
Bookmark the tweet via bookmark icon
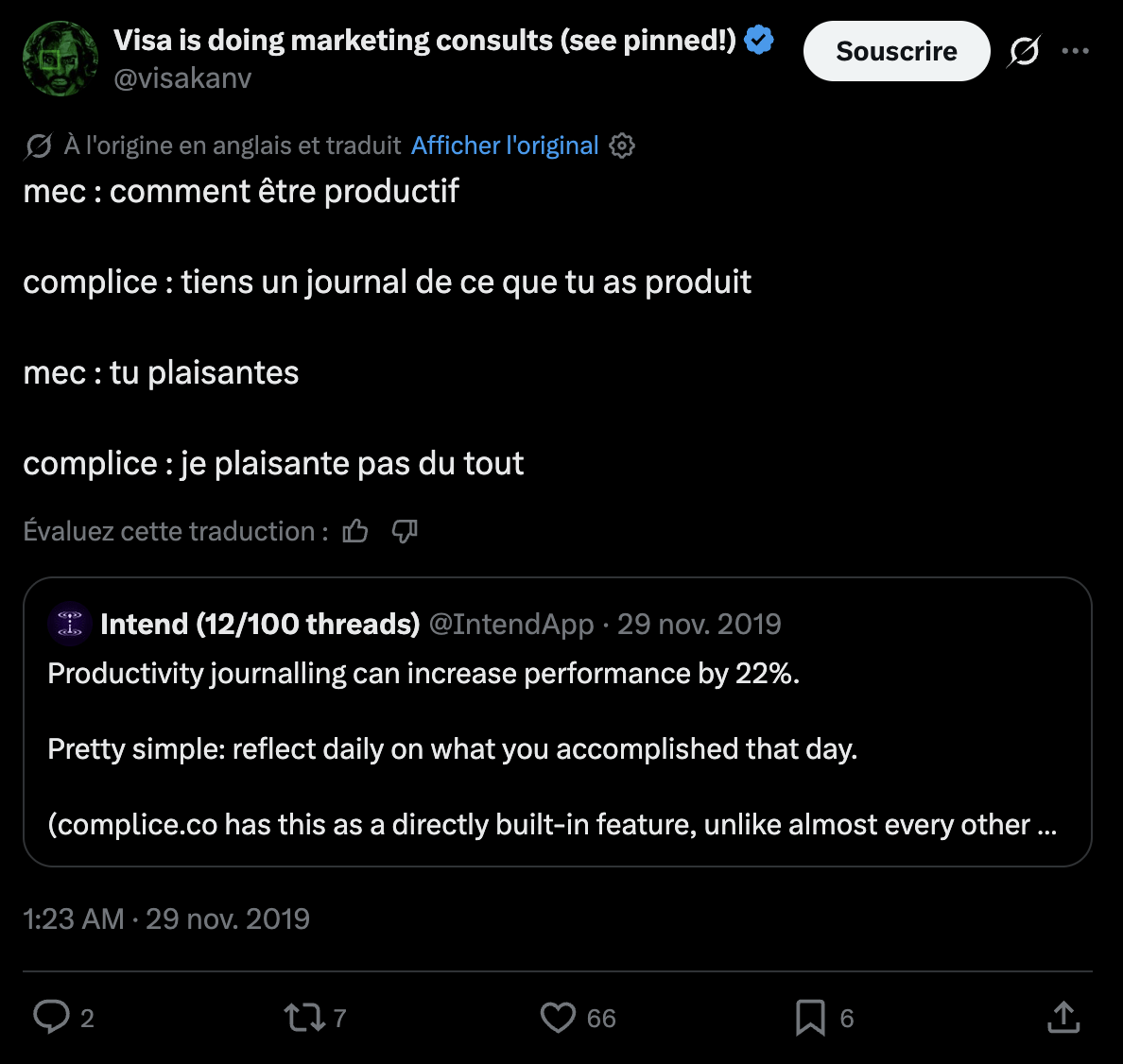809,1018
